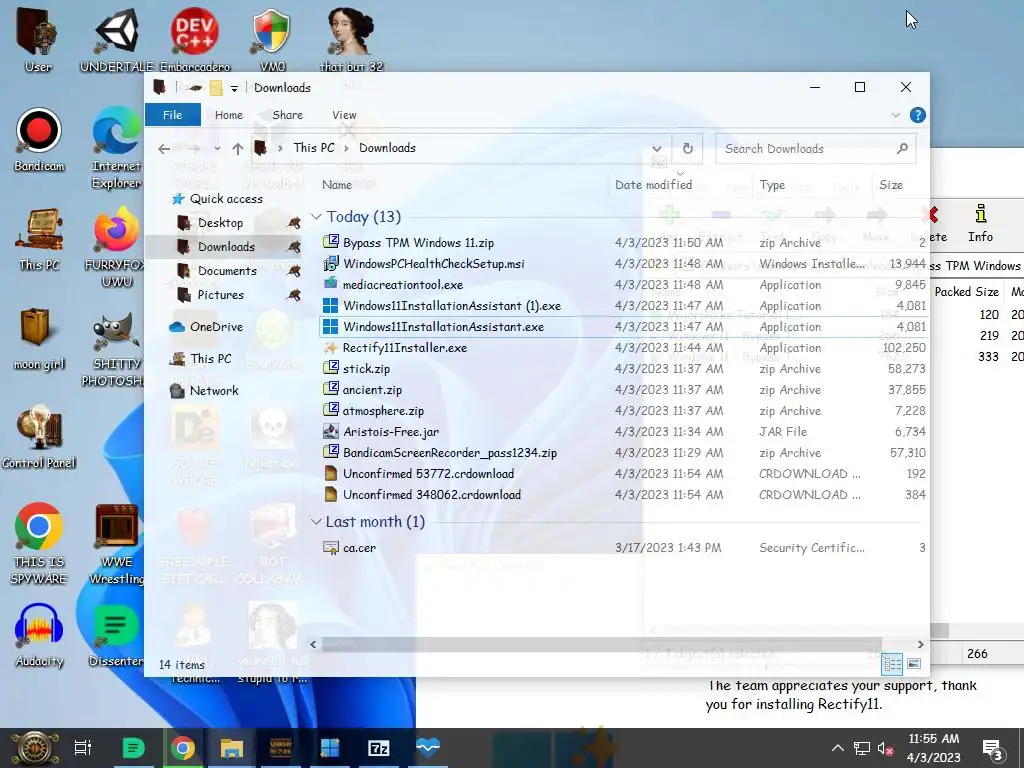Select Documents in Quick access

point(227,270)
